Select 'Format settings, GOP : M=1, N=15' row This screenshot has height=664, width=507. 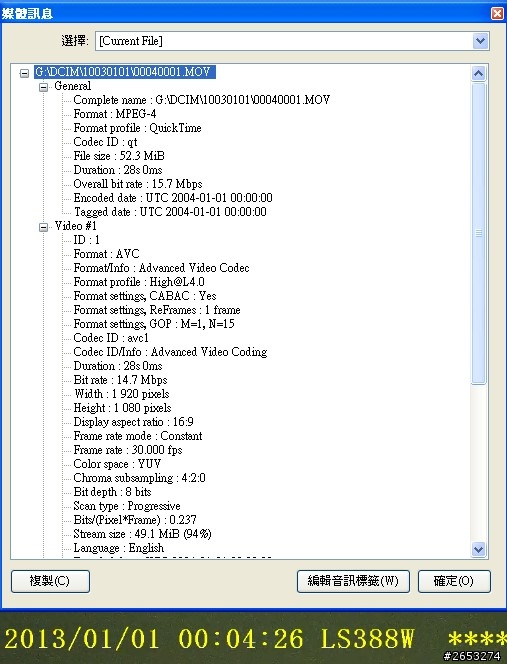tap(154, 324)
